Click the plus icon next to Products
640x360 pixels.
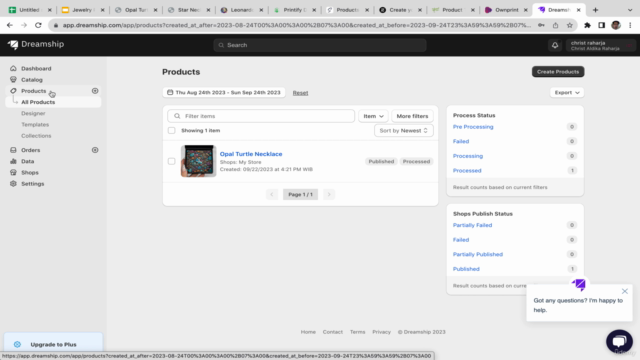95,91
